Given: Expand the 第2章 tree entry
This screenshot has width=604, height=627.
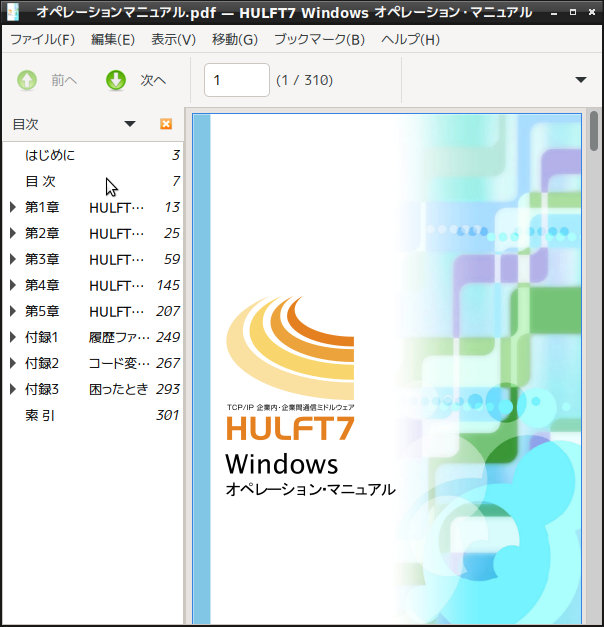Looking at the screenshot, I should tap(13, 233).
